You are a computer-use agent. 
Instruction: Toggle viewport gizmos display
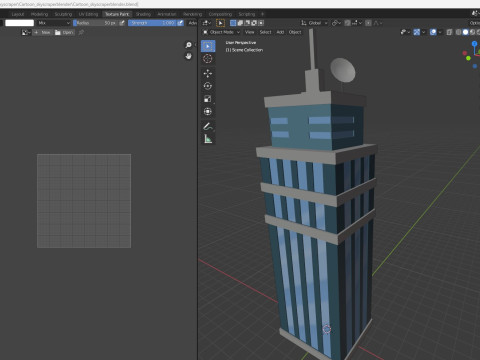coord(417,32)
